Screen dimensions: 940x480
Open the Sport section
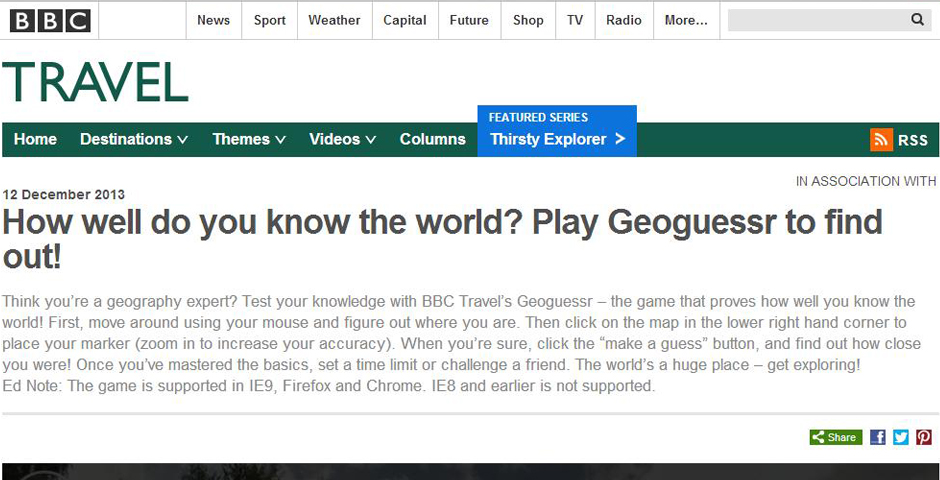tap(270, 20)
